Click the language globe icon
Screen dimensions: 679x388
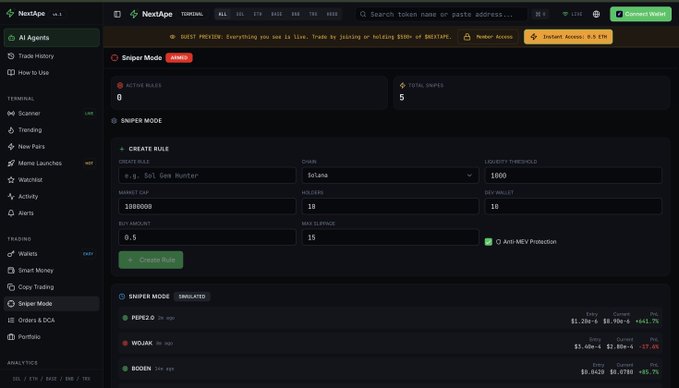pos(596,14)
